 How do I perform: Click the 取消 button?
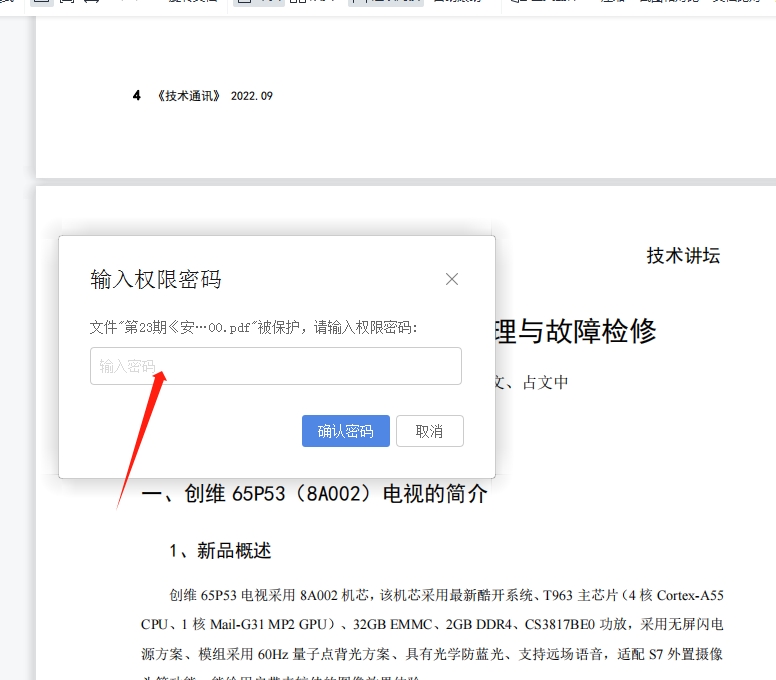430,431
